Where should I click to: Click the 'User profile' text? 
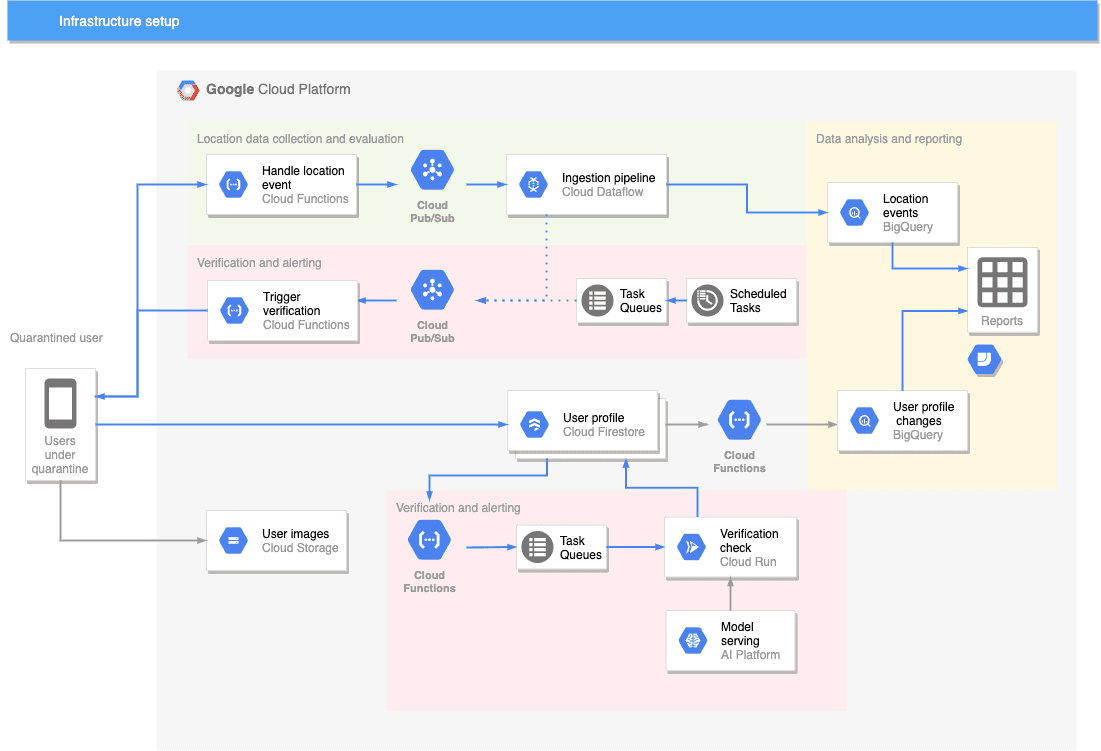pyautogui.click(x=593, y=418)
